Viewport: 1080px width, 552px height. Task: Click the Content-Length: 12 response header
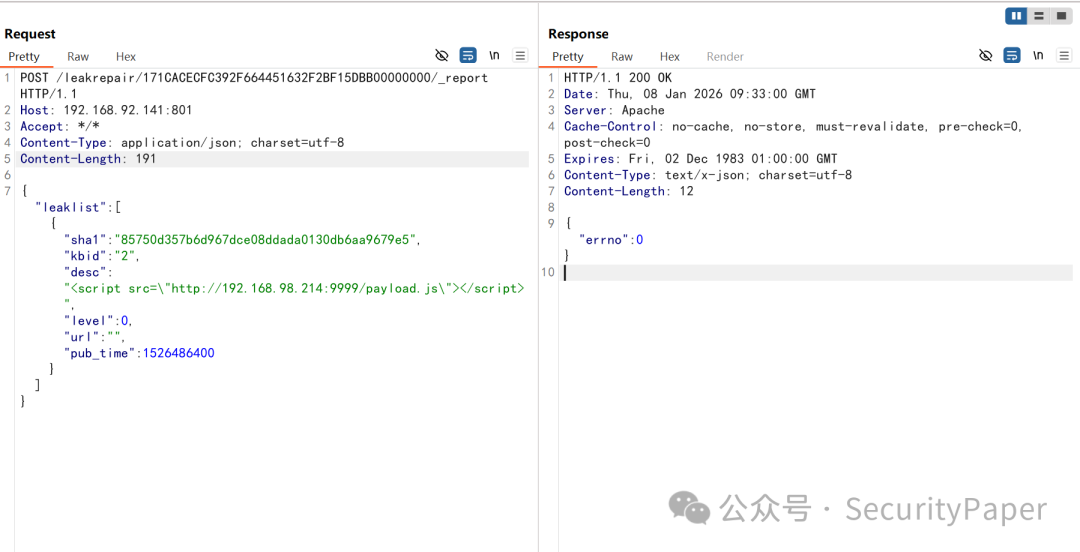point(629,191)
